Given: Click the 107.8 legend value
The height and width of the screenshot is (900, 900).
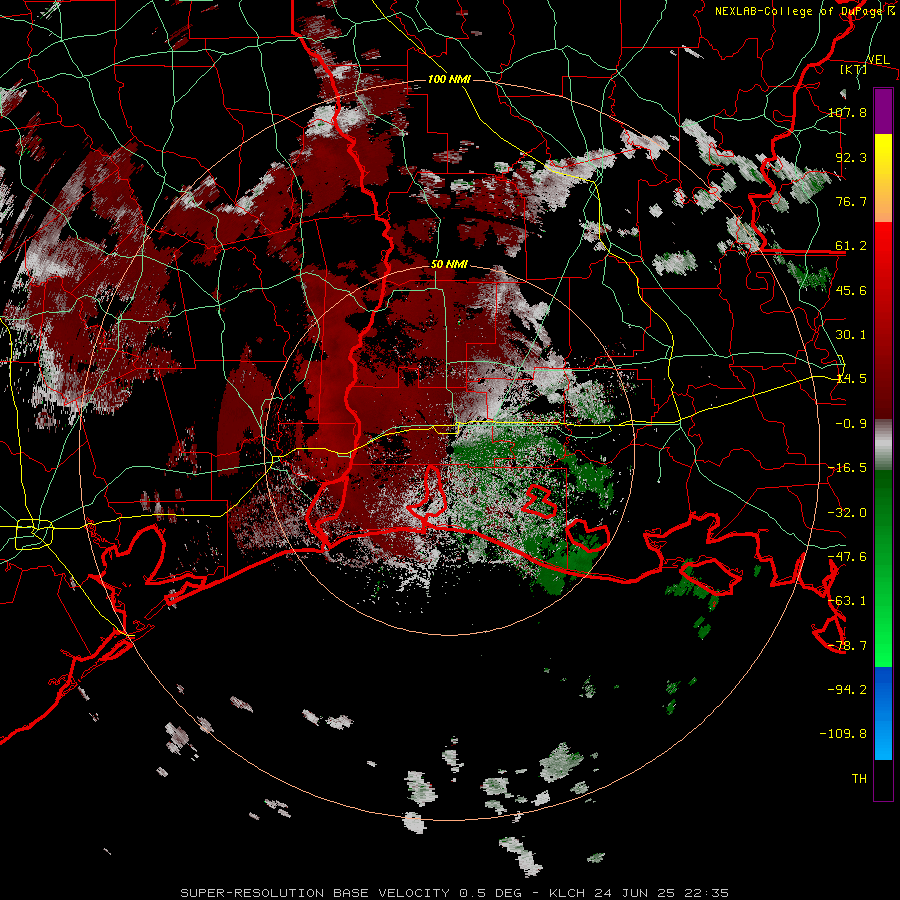Looking at the screenshot, I should point(847,112).
